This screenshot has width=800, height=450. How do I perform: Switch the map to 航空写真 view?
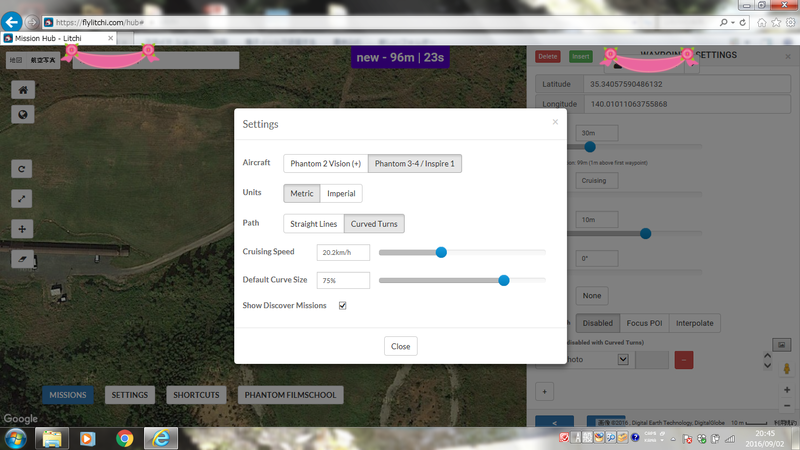[x=43, y=60]
